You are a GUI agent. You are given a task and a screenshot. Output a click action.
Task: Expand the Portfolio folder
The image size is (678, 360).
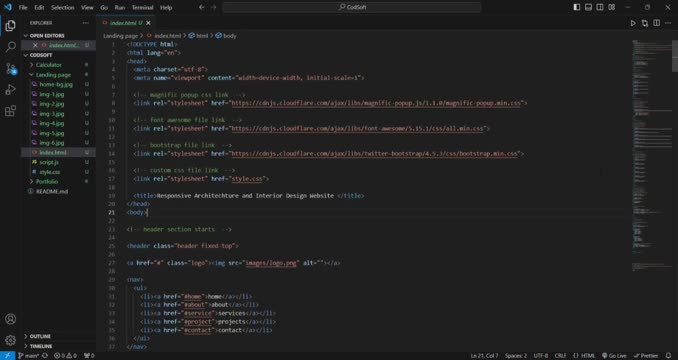47,182
